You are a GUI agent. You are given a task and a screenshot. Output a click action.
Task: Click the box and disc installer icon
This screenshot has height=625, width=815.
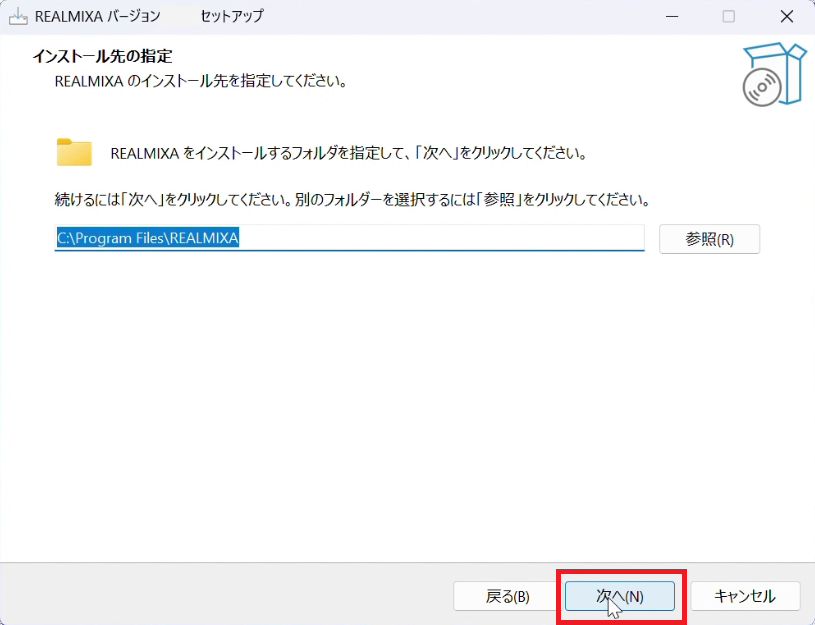pos(774,74)
